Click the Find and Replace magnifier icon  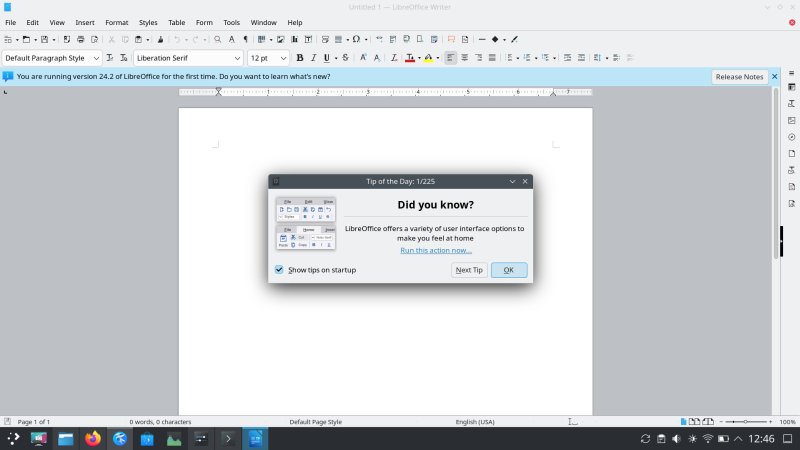click(218, 39)
